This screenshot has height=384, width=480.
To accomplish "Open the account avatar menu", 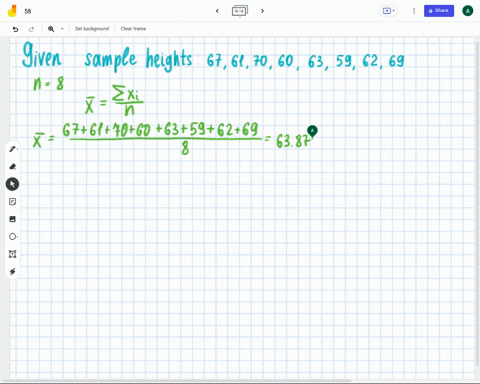I will click(468, 11).
